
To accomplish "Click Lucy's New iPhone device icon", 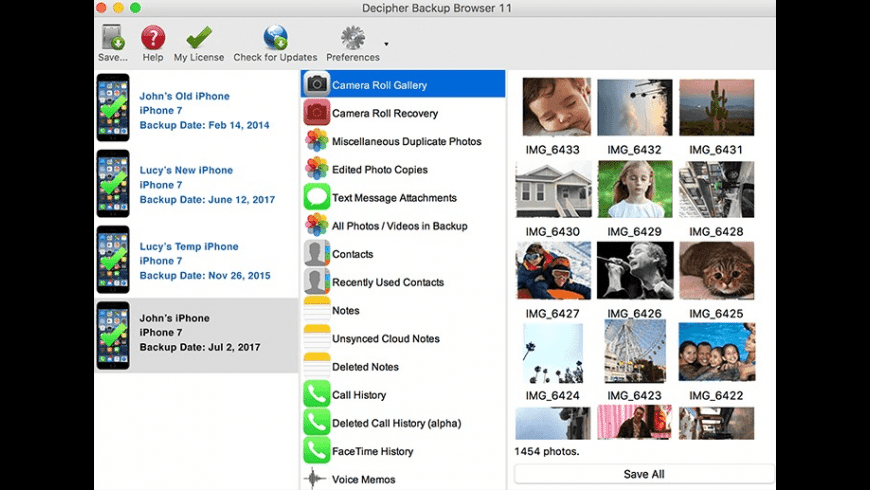I will 113,184.
